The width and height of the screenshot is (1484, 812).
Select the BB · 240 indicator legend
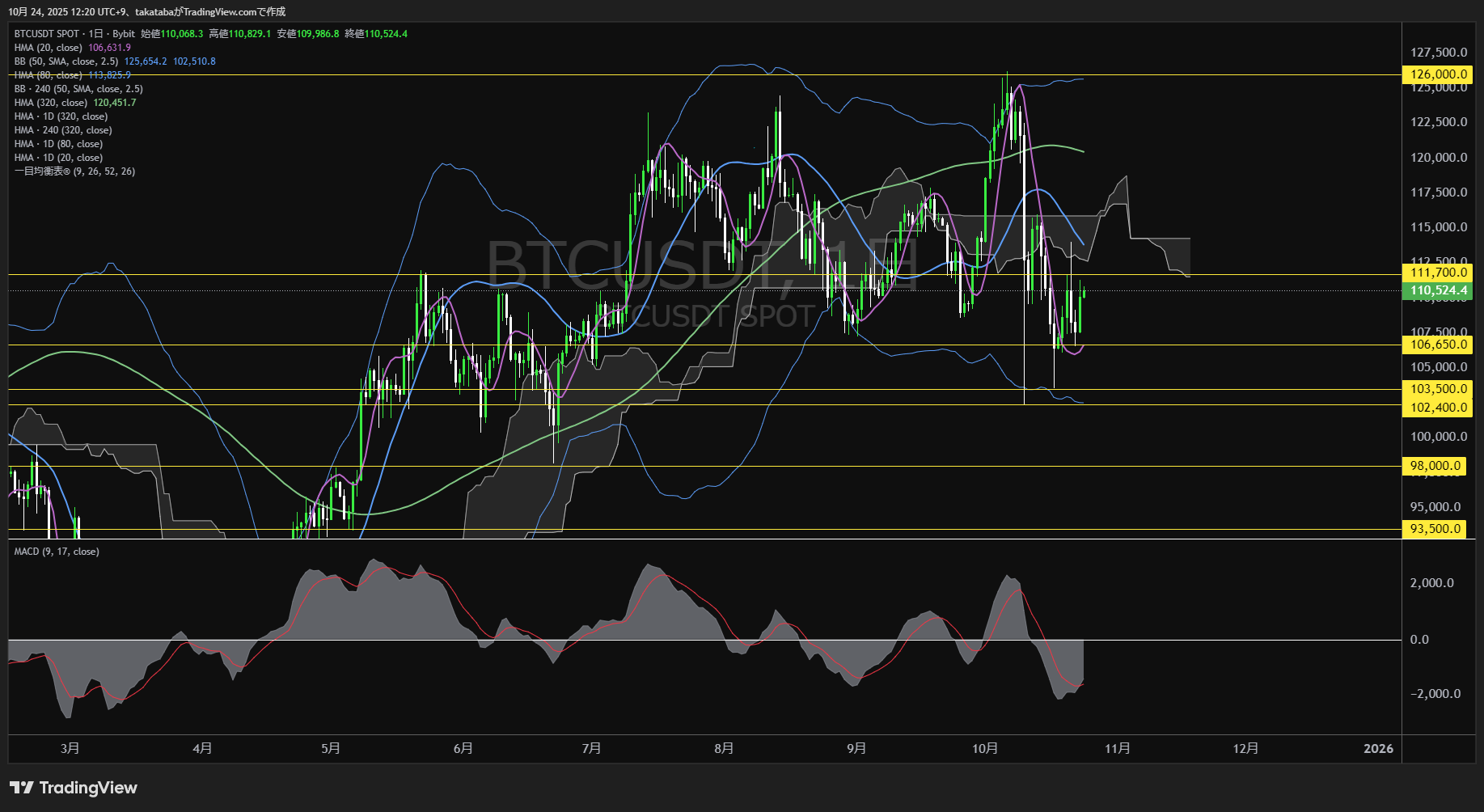coord(78,89)
